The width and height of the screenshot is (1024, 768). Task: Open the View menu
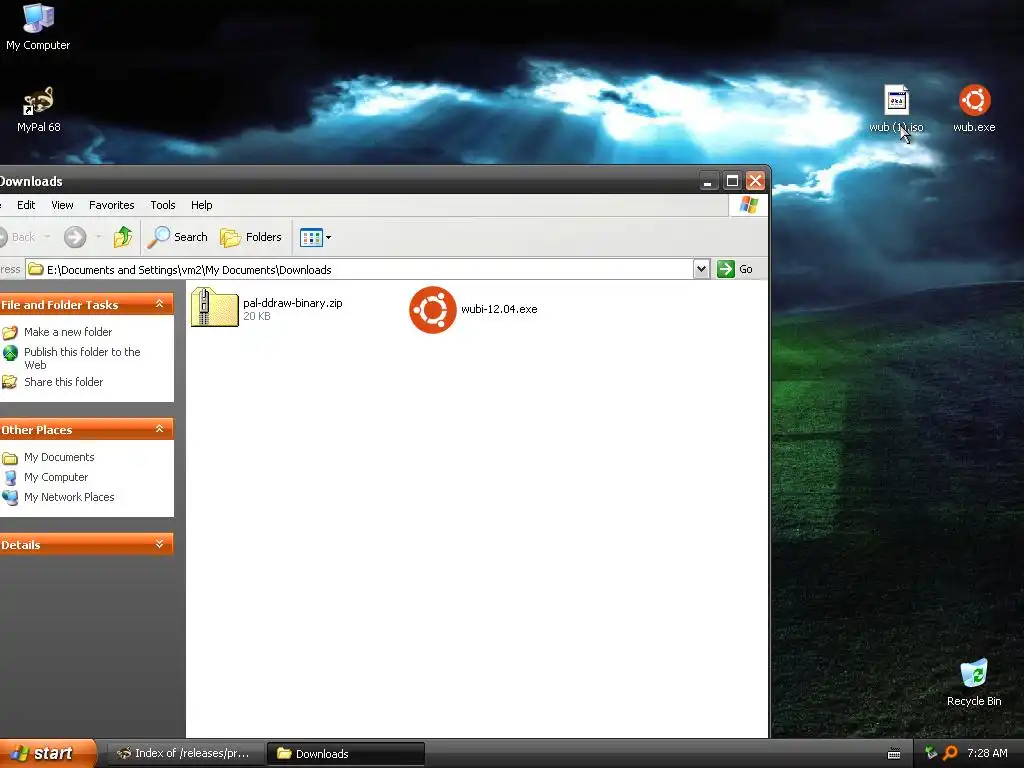(x=62, y=205)
